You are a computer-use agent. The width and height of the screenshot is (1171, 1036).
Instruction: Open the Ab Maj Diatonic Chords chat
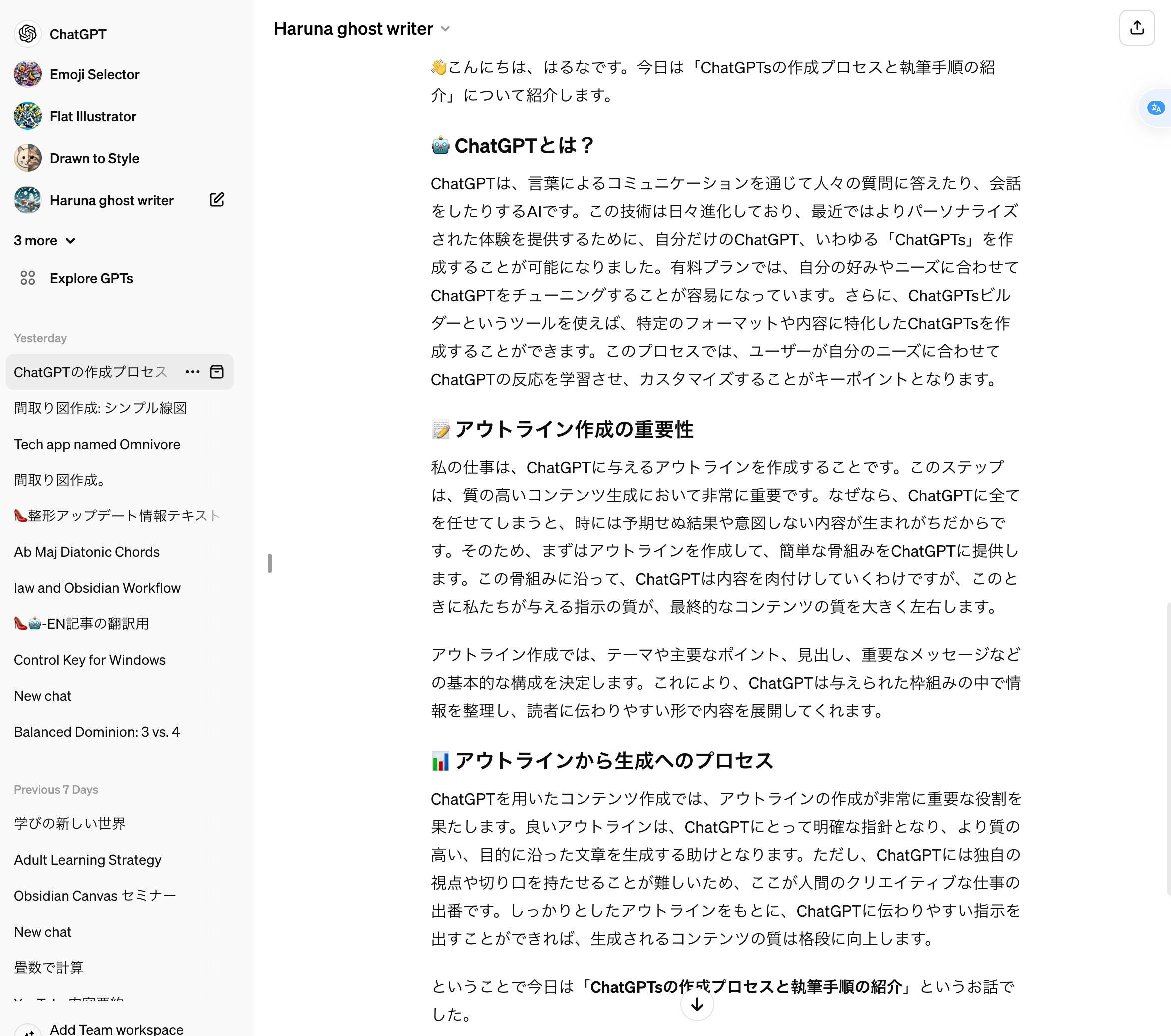(x=87, y=551)
